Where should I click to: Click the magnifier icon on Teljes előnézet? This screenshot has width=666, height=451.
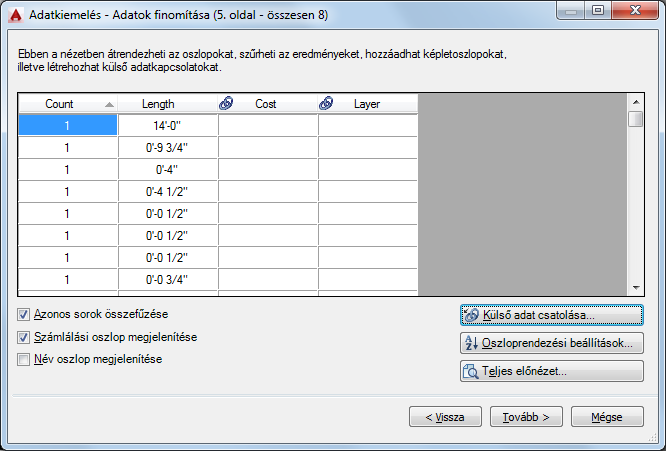coord(471,371)
